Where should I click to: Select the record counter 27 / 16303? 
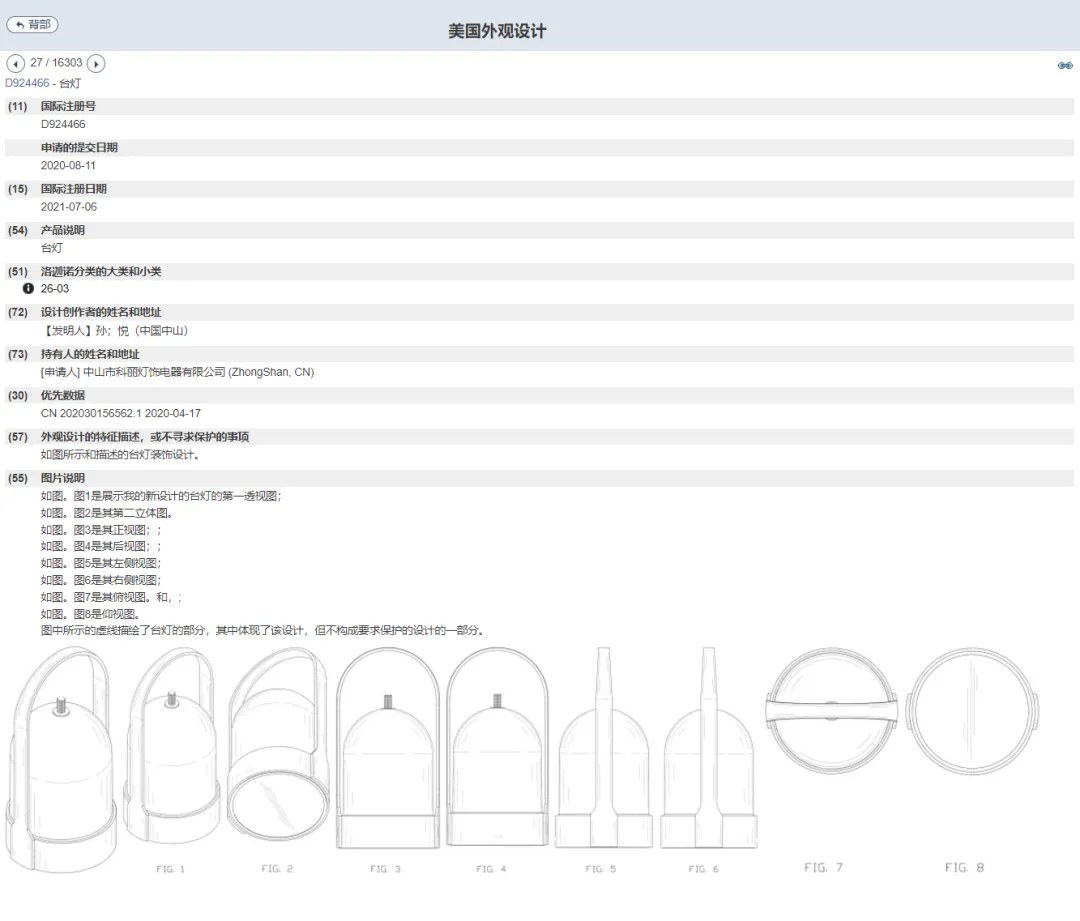[56, 63]
